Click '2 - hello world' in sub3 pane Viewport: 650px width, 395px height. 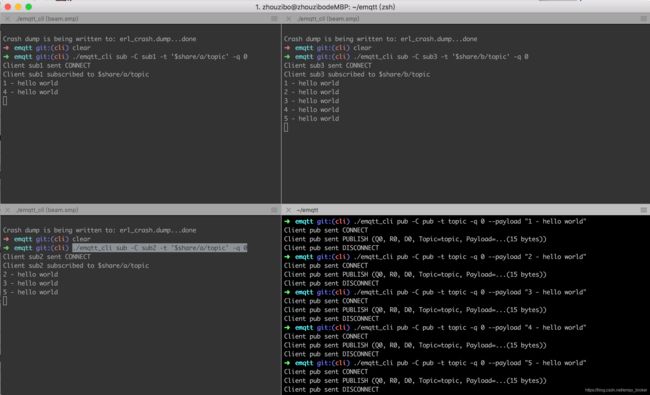point(311,92)
